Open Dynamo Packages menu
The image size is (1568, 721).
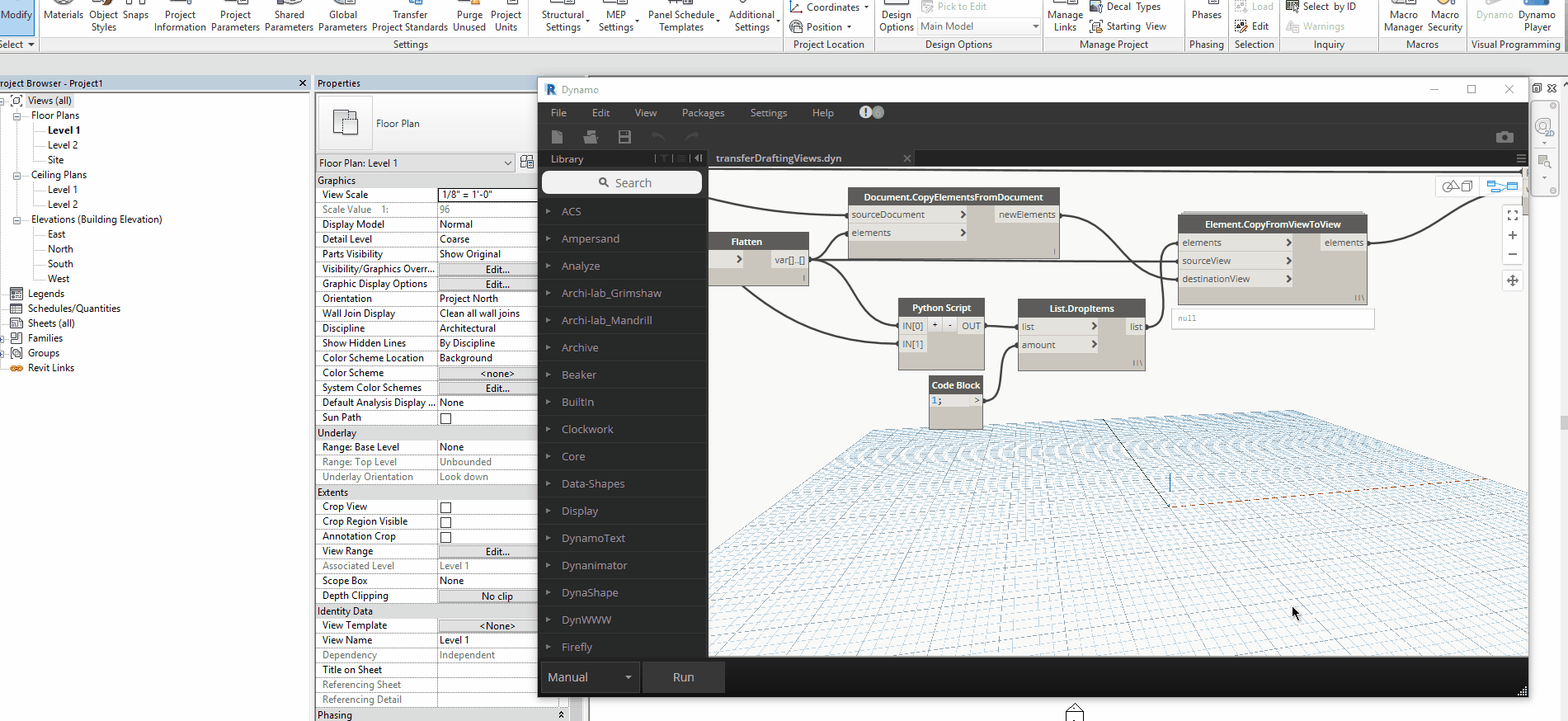tap(703, 113)
